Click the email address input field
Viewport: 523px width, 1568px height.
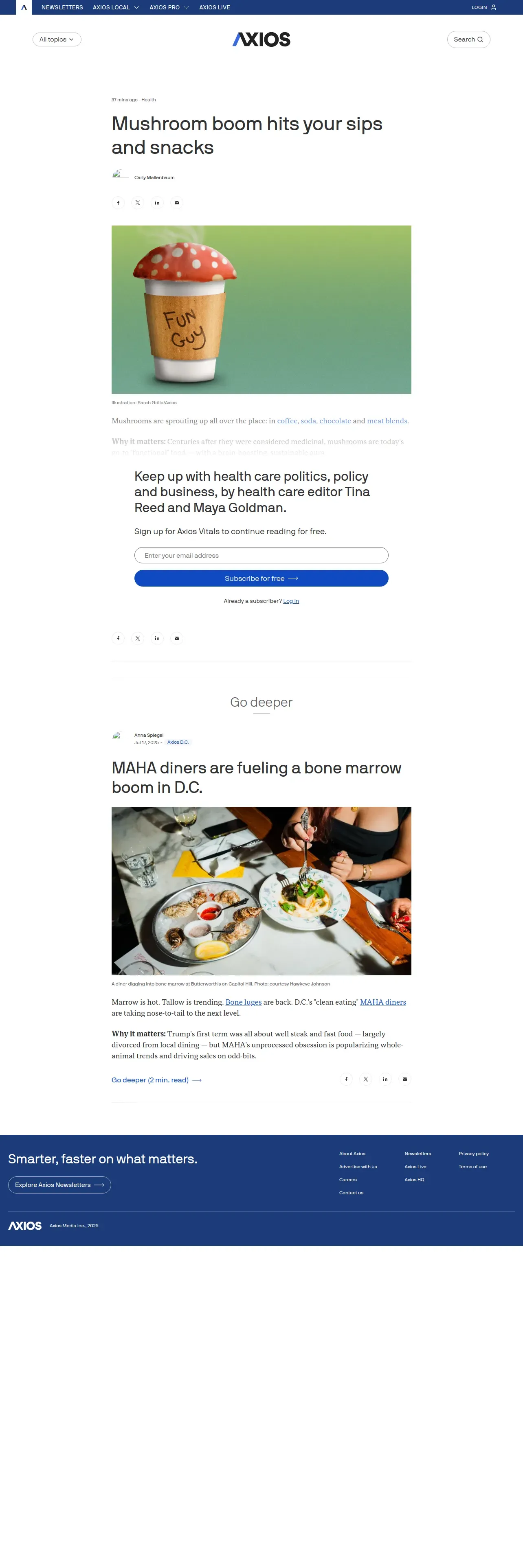click(x=261, y=555)
